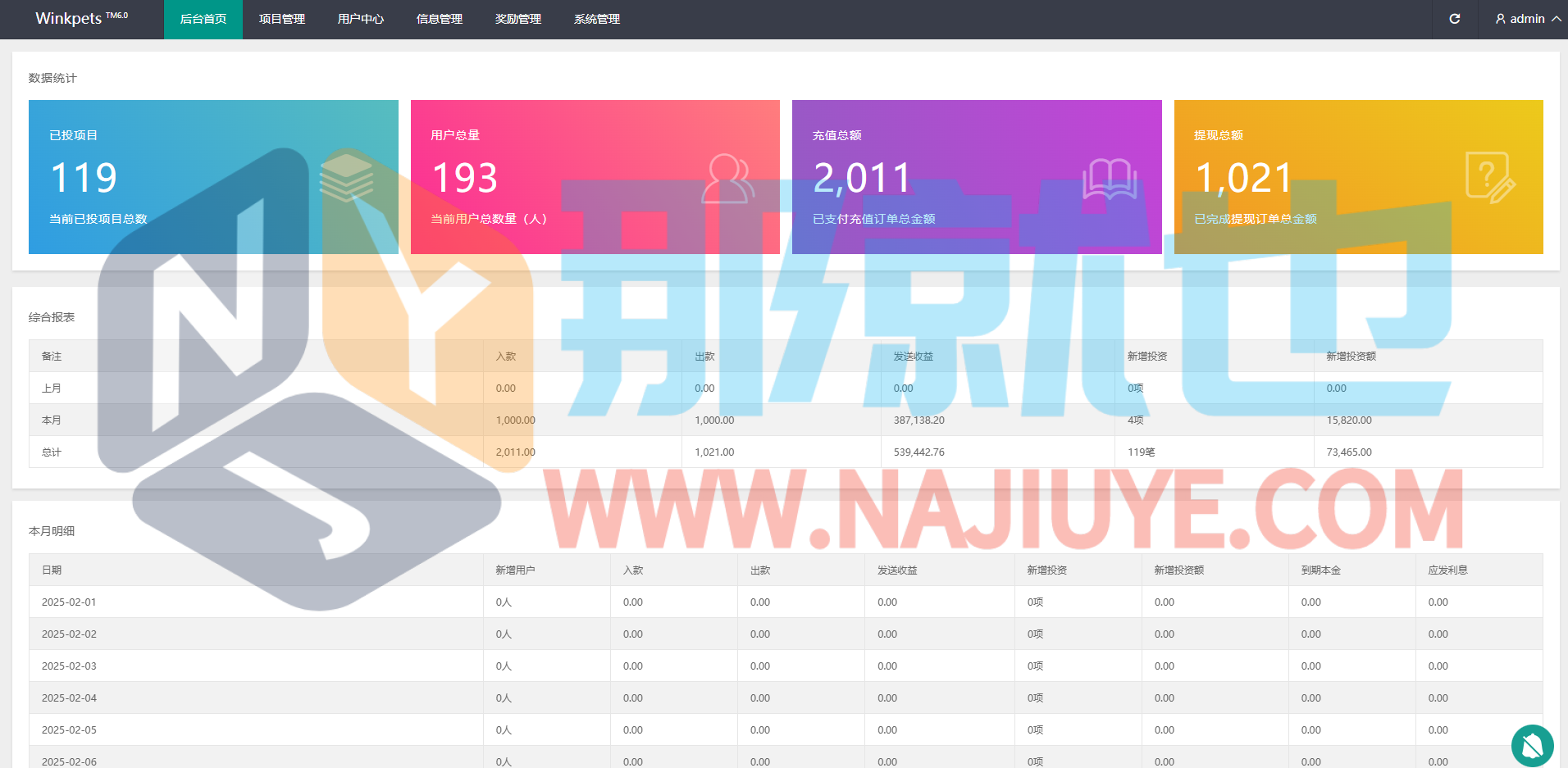The height and width of the screenshot is (768, 1568).
Task: Open the 项目管理 menu
Action: 282,19
